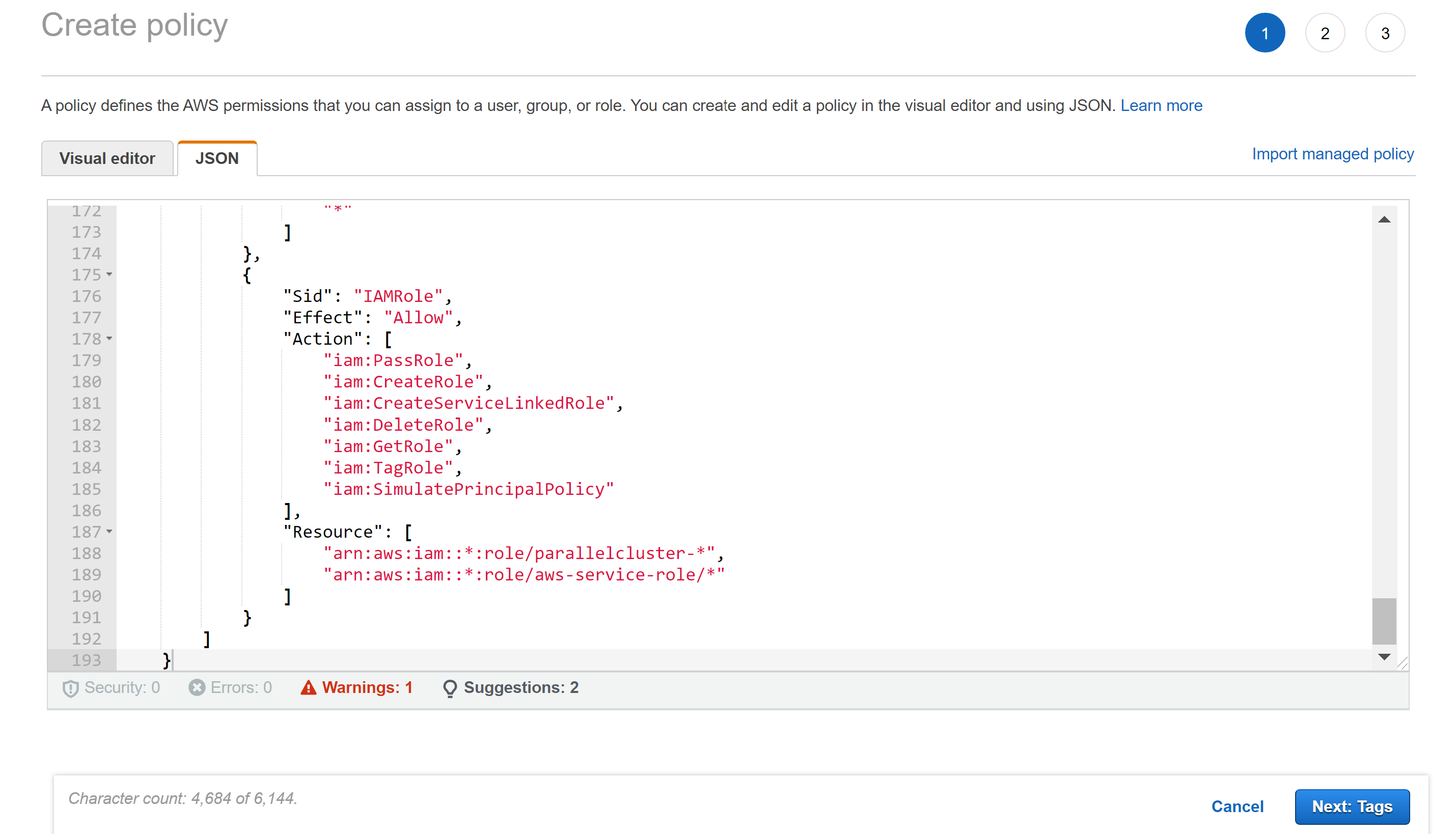The height and width of the screenshot is (834, 1456).
Task: Click the scrollbar up arrow
Action: [x=1384, y=219]
